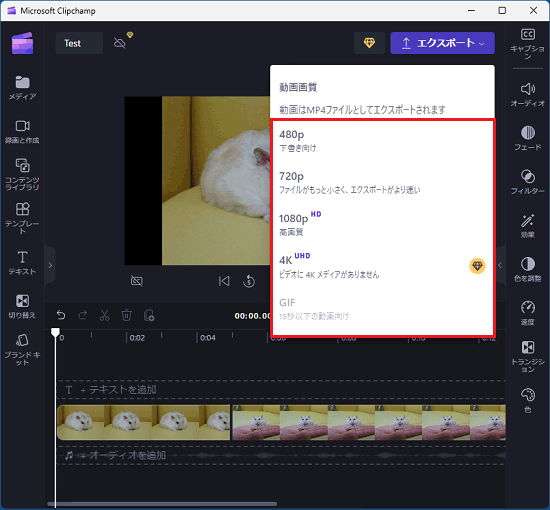Select the second clip with the pink blanket

[368, 422]
